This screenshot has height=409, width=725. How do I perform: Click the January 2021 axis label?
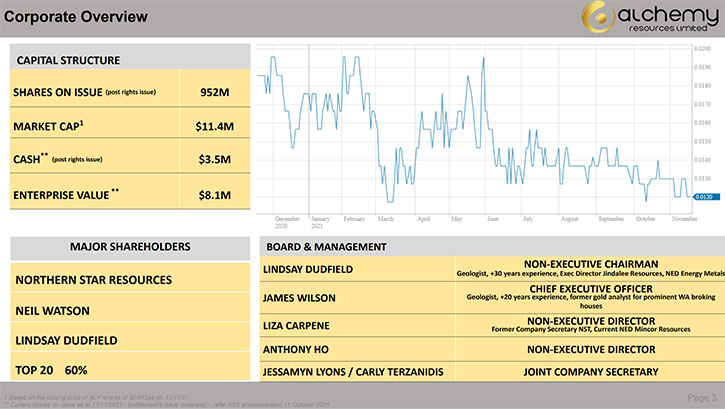[x=319, y=222]
